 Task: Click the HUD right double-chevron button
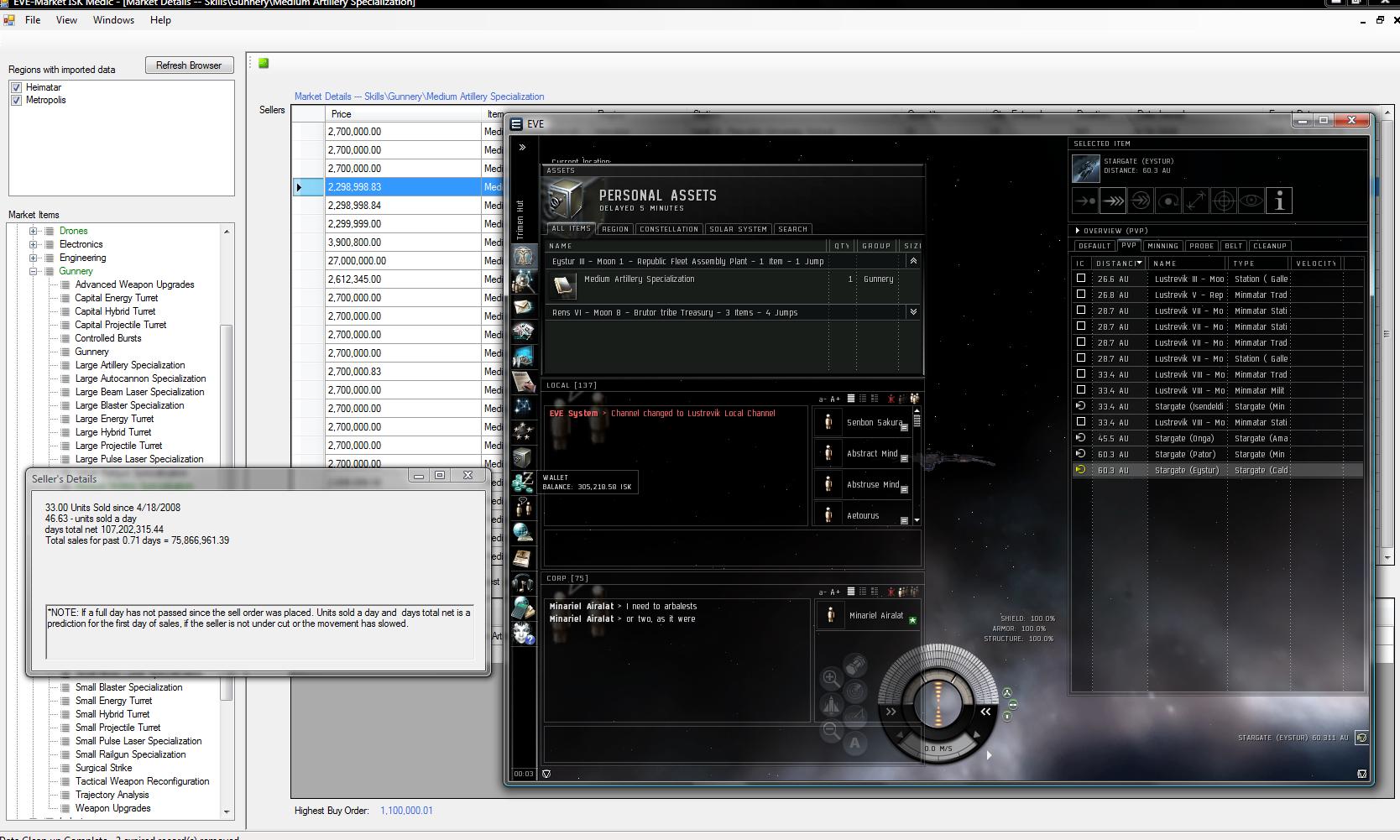coord(986,712)
